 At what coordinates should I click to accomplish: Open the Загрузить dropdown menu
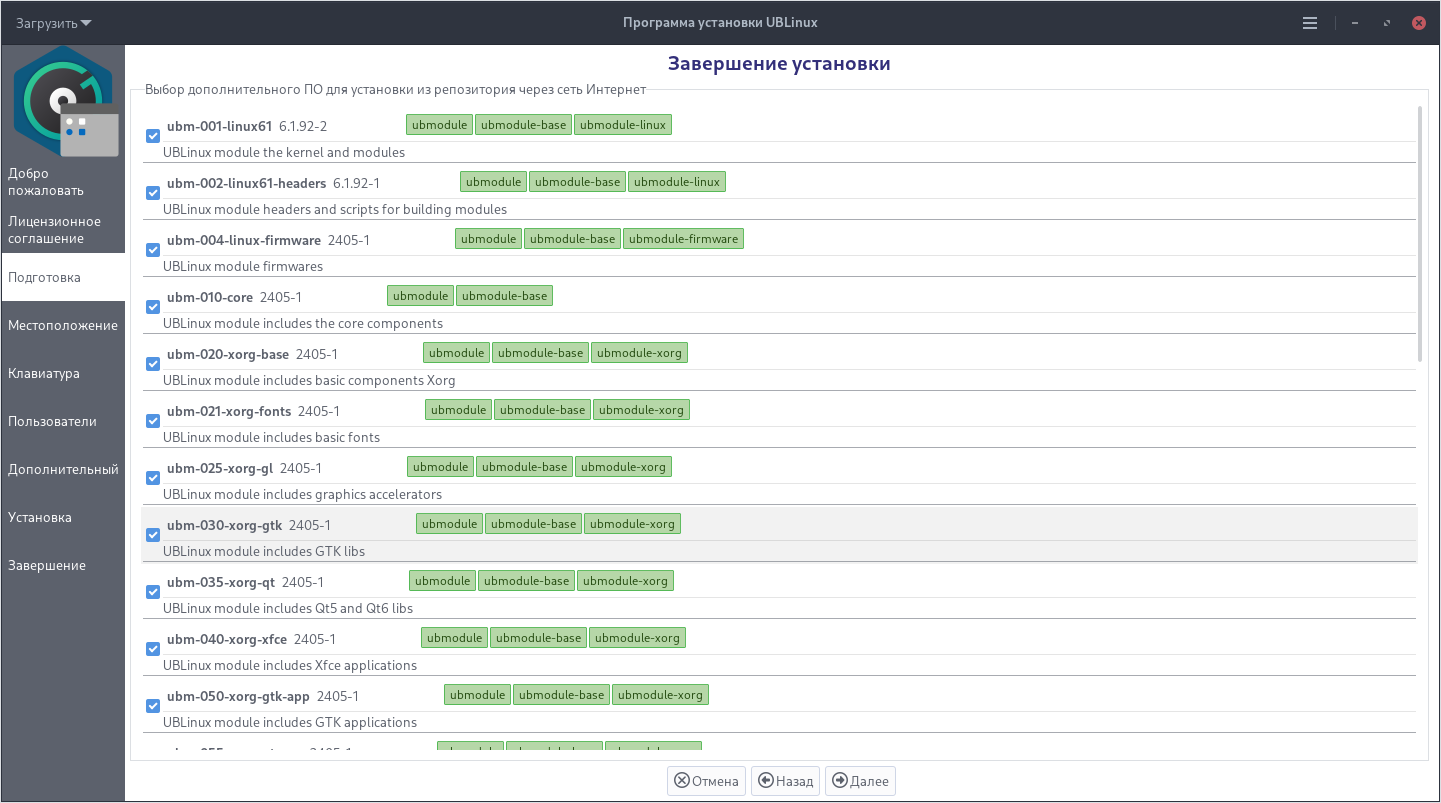(x=54, y=22)
